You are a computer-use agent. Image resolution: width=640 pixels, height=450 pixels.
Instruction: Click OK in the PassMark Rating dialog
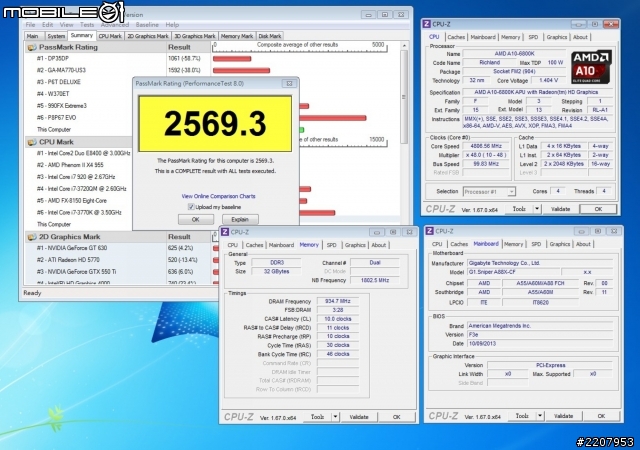(x=196, y=220)
